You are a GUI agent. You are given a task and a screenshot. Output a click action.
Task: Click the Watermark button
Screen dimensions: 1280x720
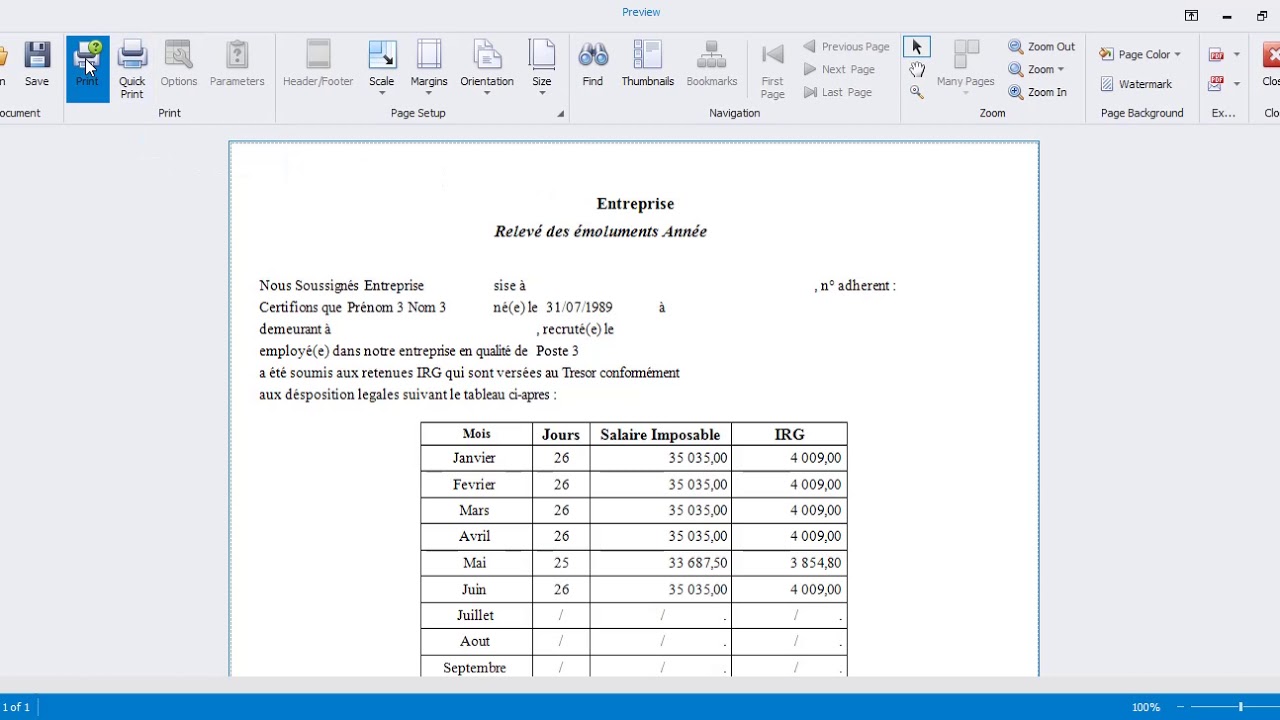[1135, 84]
